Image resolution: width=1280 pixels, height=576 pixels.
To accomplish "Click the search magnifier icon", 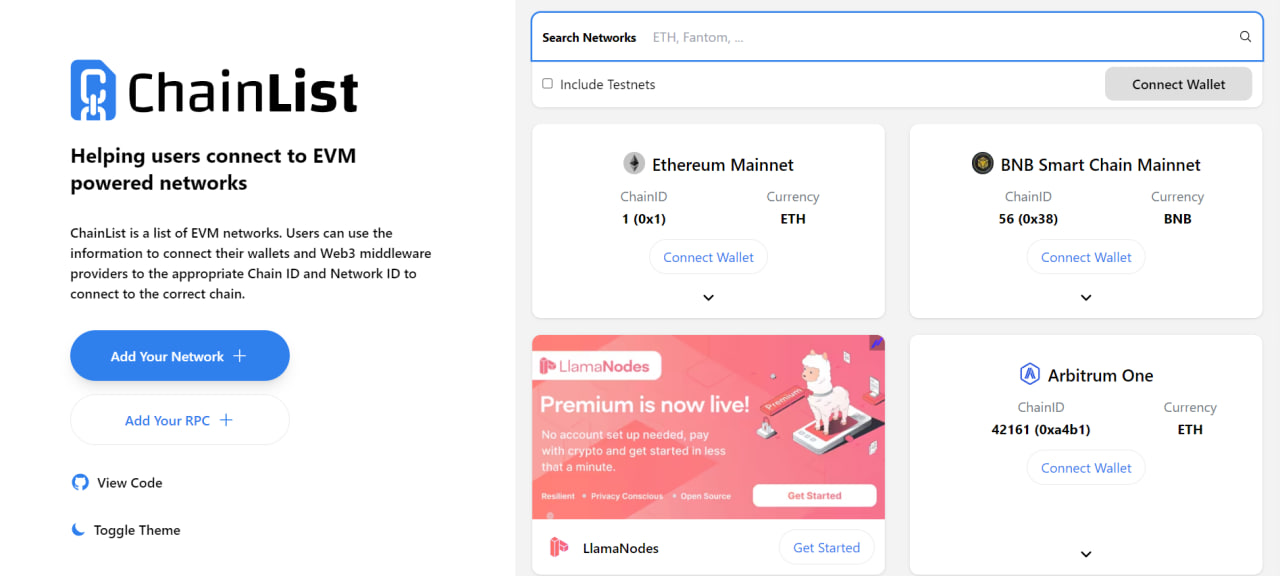I will [1245, 37].
